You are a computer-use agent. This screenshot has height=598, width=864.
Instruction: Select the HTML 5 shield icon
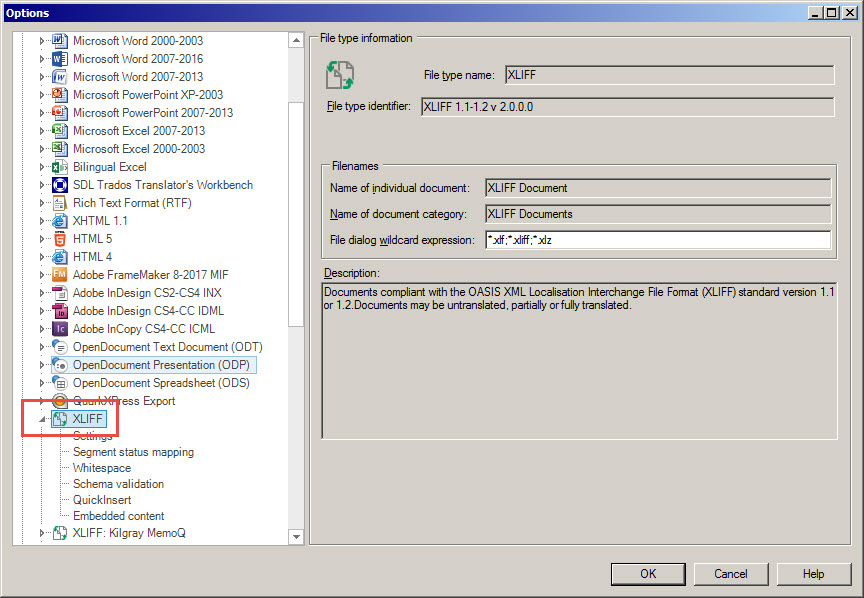tap(60, 239)
